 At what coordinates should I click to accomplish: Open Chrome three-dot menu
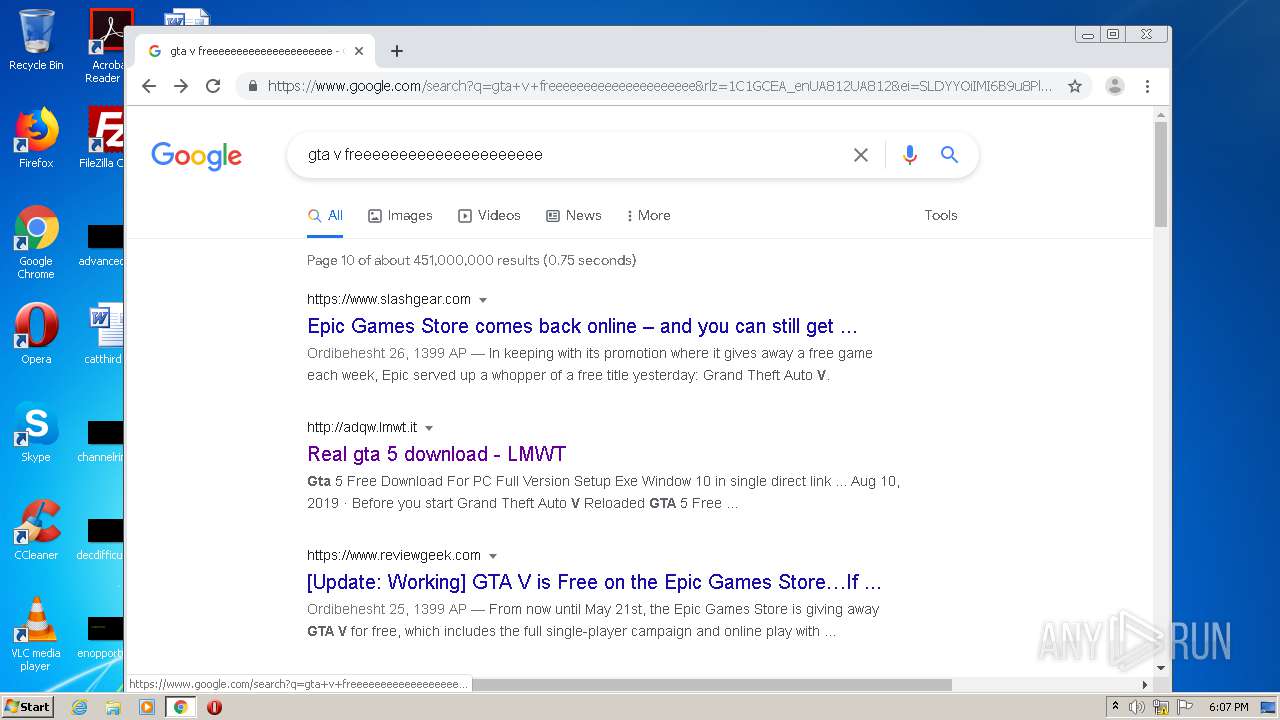tap(1147, 86)
